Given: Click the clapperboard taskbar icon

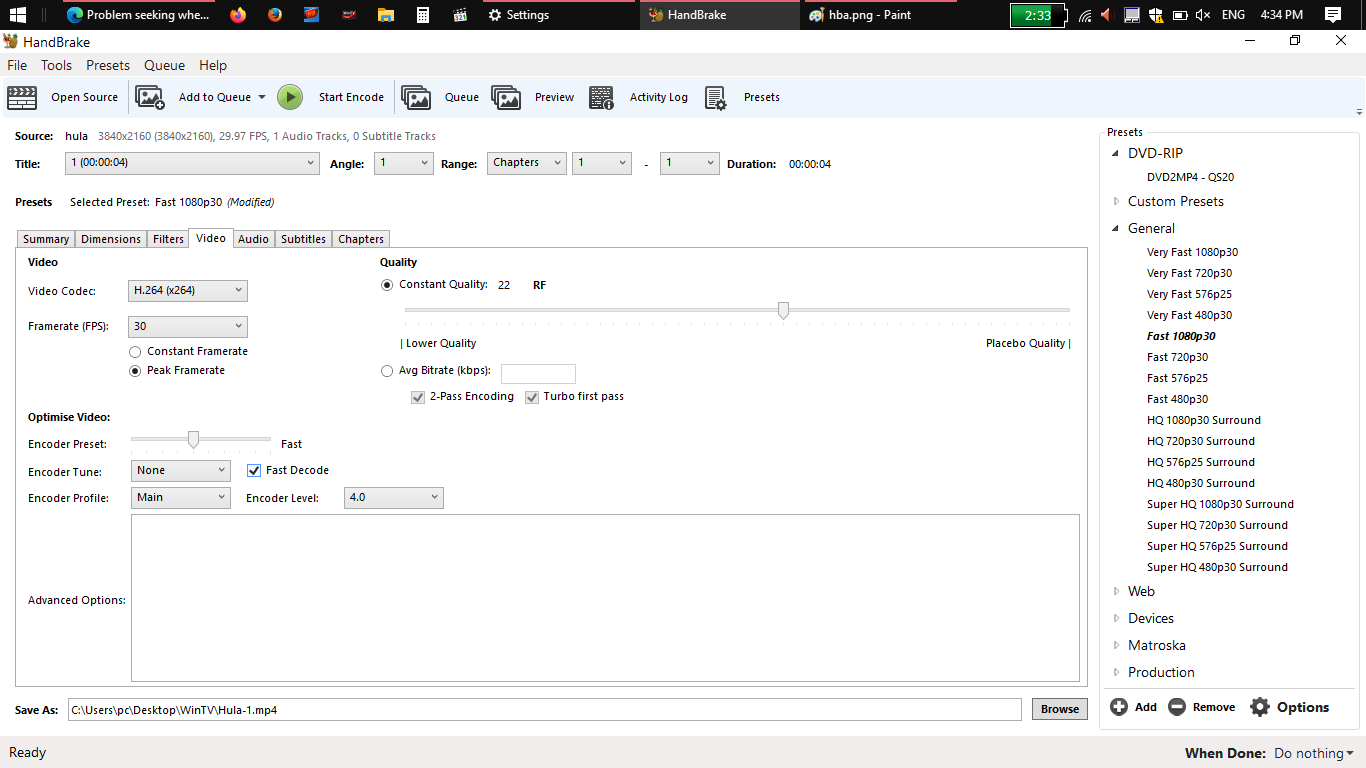Looking at the screenshot, I should point(460,15).
